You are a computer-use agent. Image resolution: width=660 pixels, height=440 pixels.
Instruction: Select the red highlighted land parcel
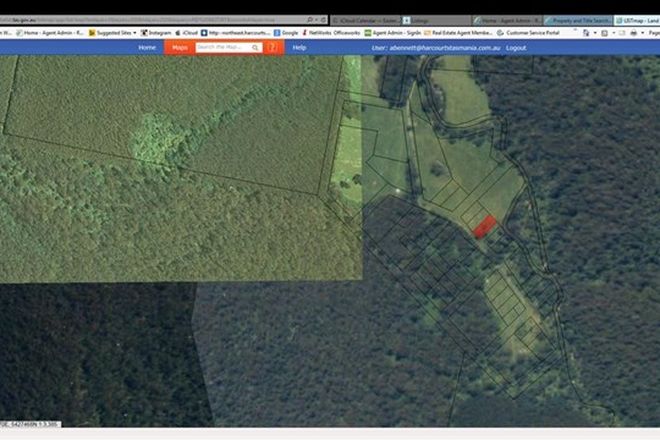(484, 226)
